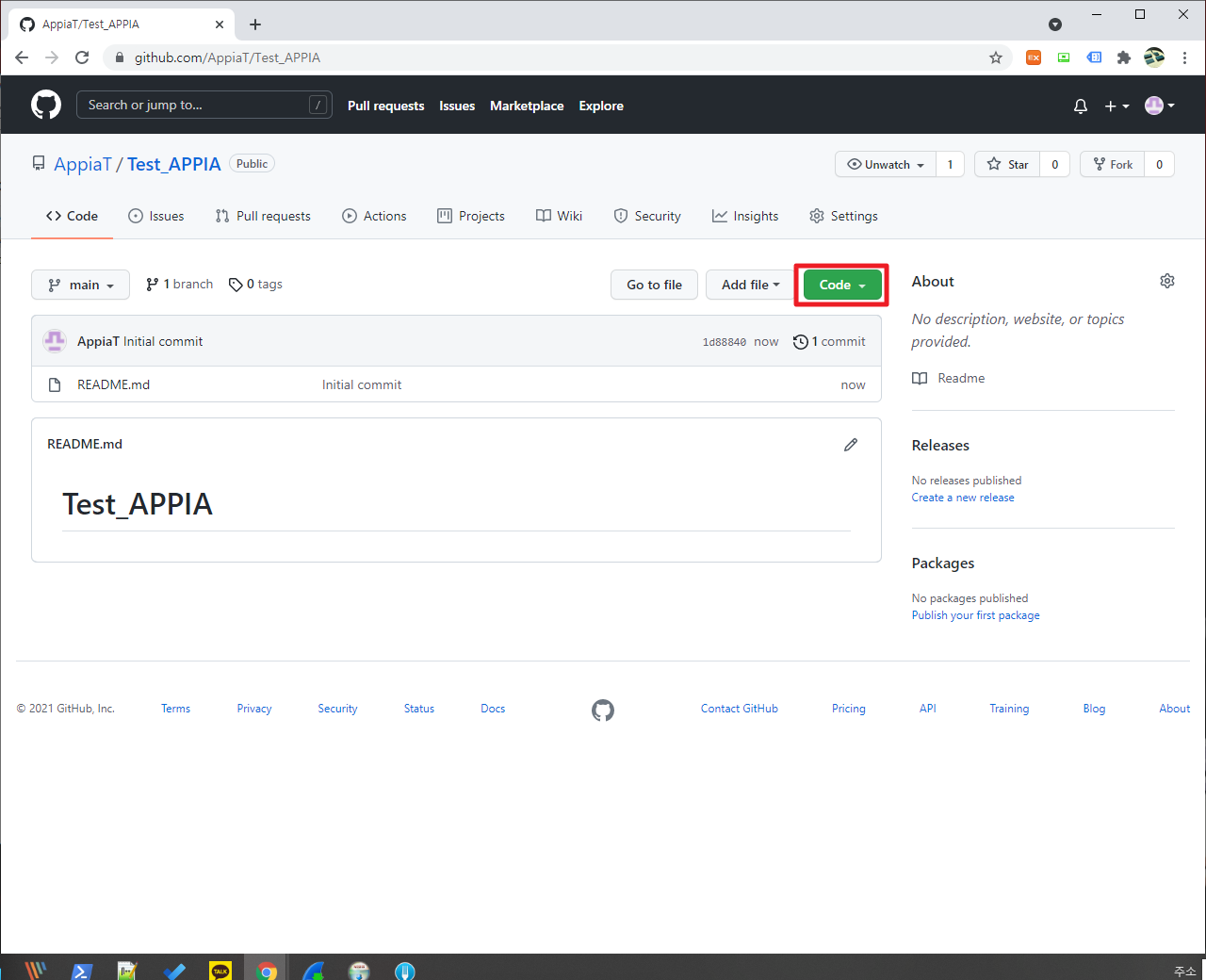1206x980 pixels.
Task: Click the footer GitHub logo
Action: [603, 710]
